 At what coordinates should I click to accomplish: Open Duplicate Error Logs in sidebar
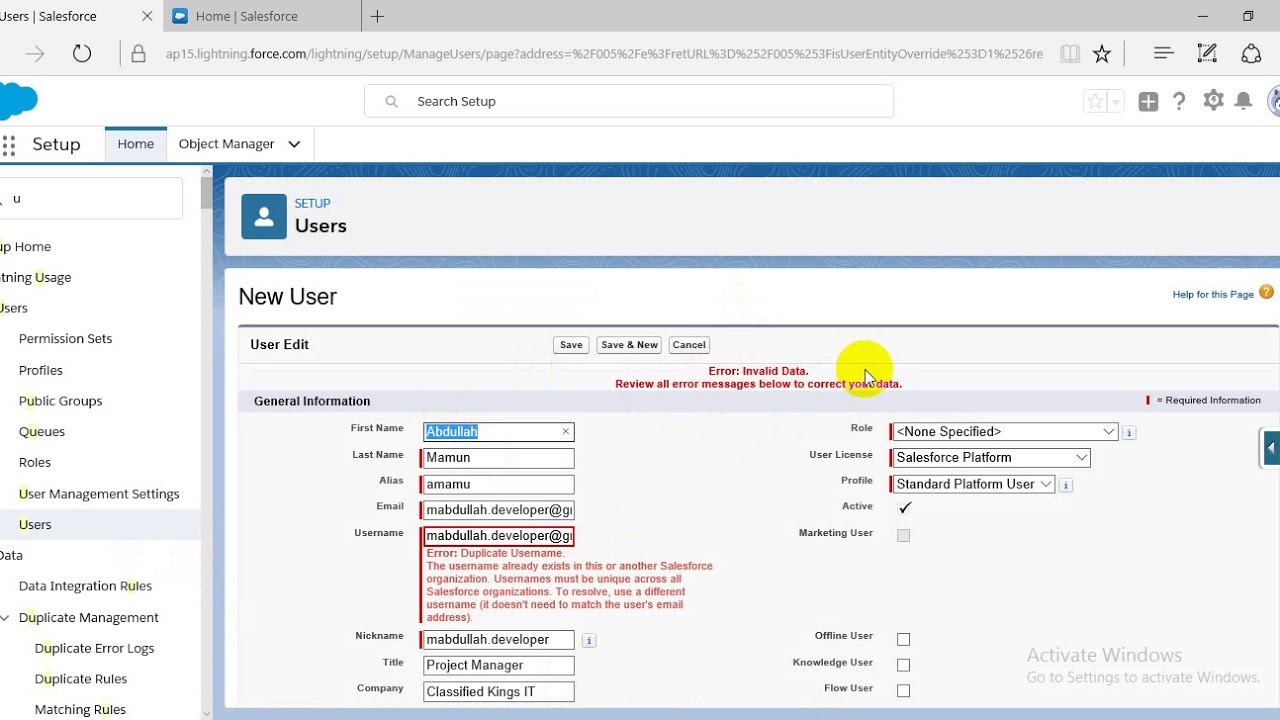tap(94, 649)
